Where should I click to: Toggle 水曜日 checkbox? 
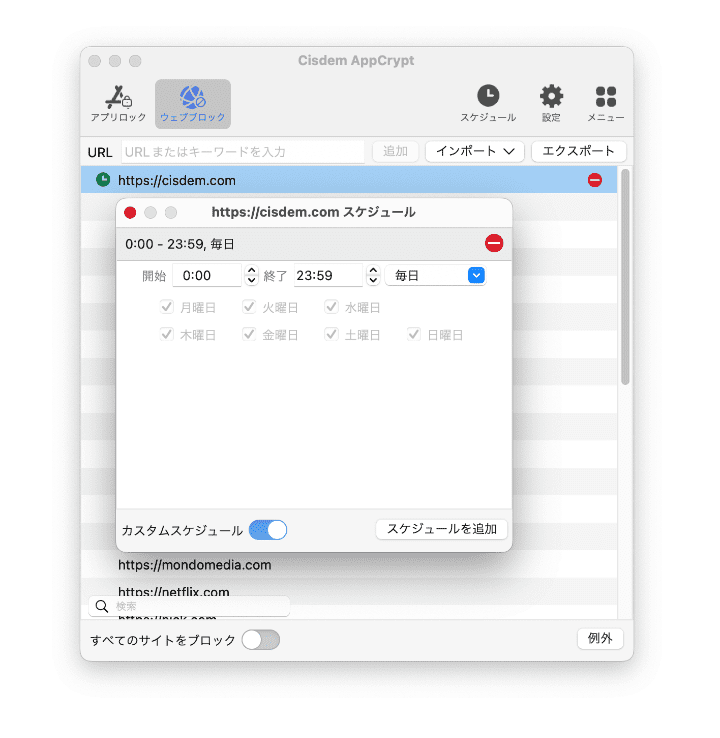coord(331,307)
